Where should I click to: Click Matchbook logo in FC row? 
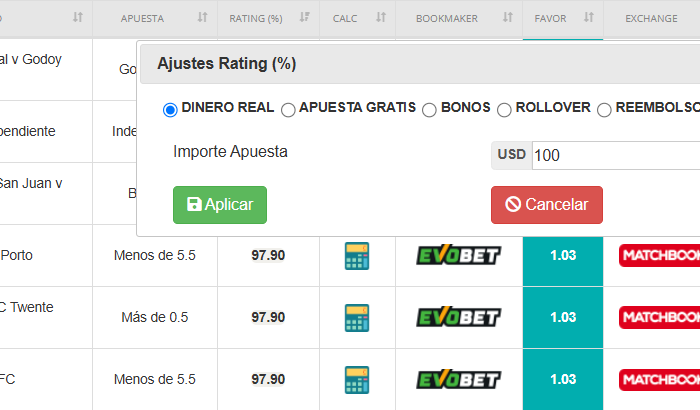(659, 380)
